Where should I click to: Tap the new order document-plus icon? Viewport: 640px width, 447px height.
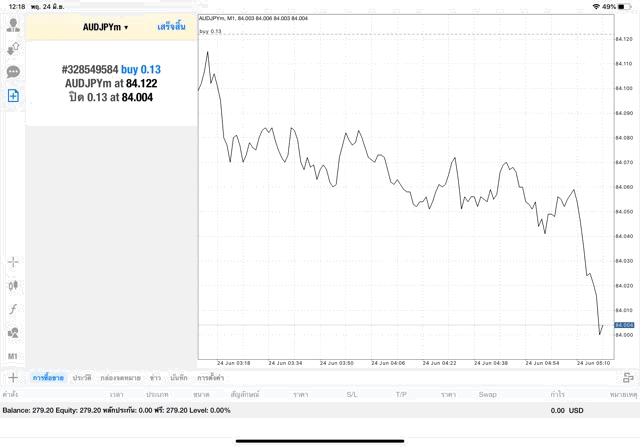click(x=13, y=96)
